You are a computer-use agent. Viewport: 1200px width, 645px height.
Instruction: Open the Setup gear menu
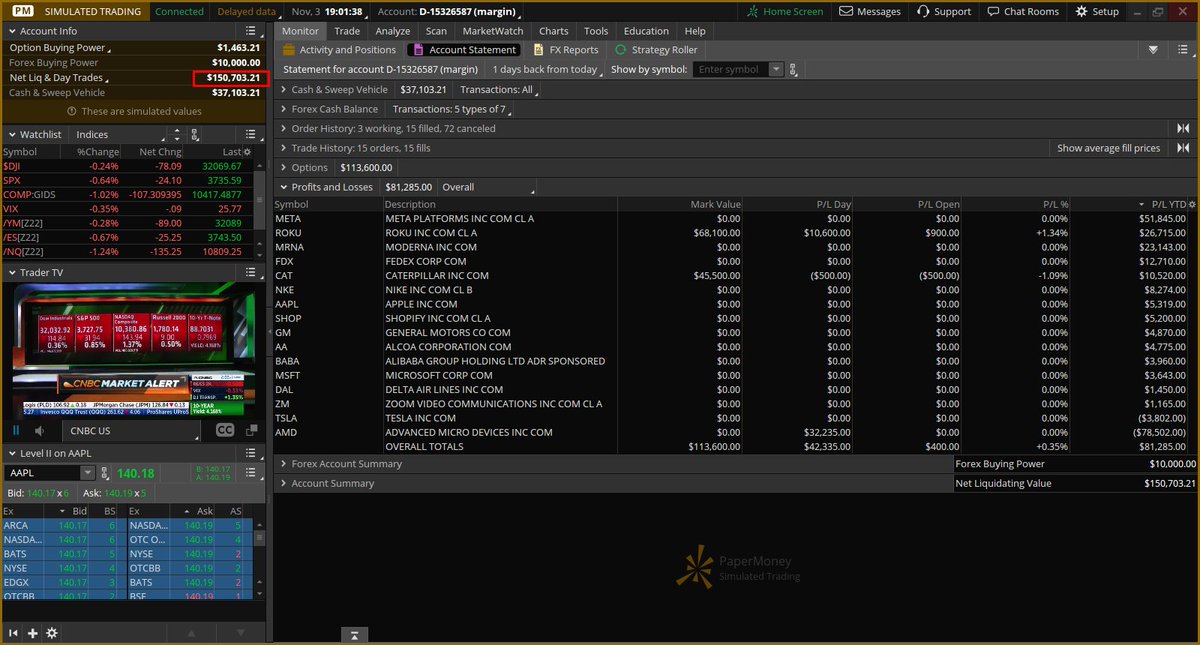pos(1097,11)
